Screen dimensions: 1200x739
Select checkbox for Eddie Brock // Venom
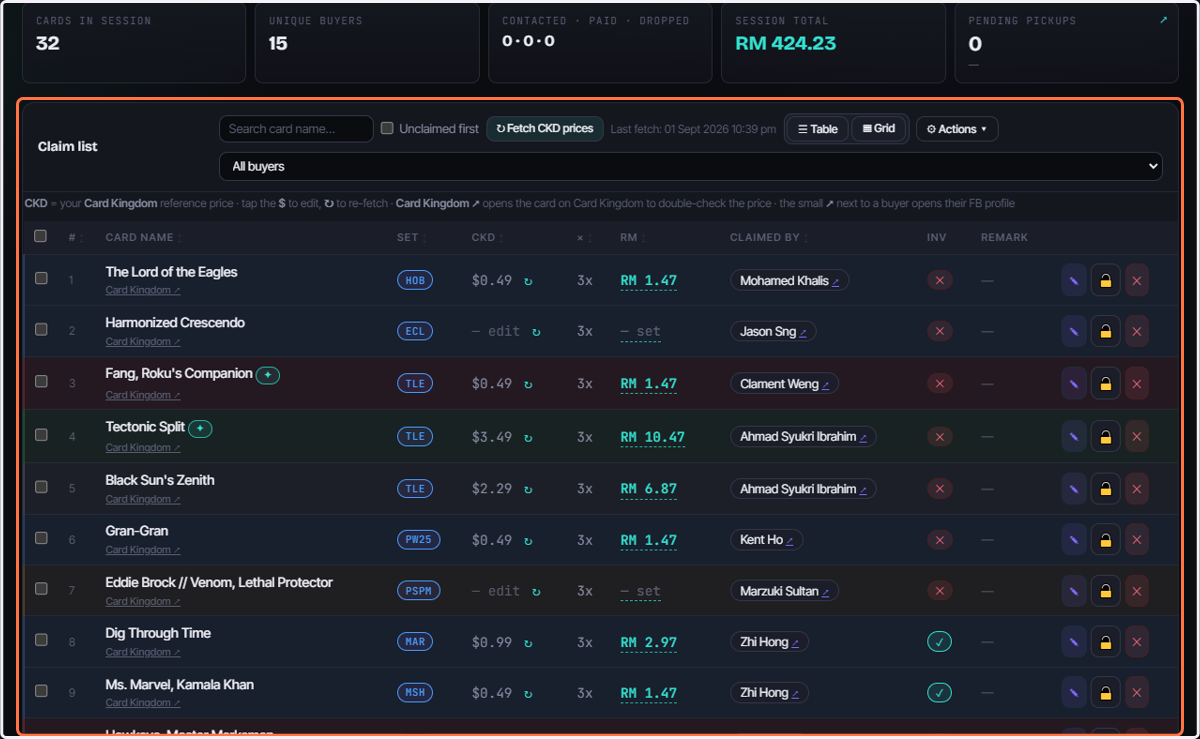click(41, 588)
